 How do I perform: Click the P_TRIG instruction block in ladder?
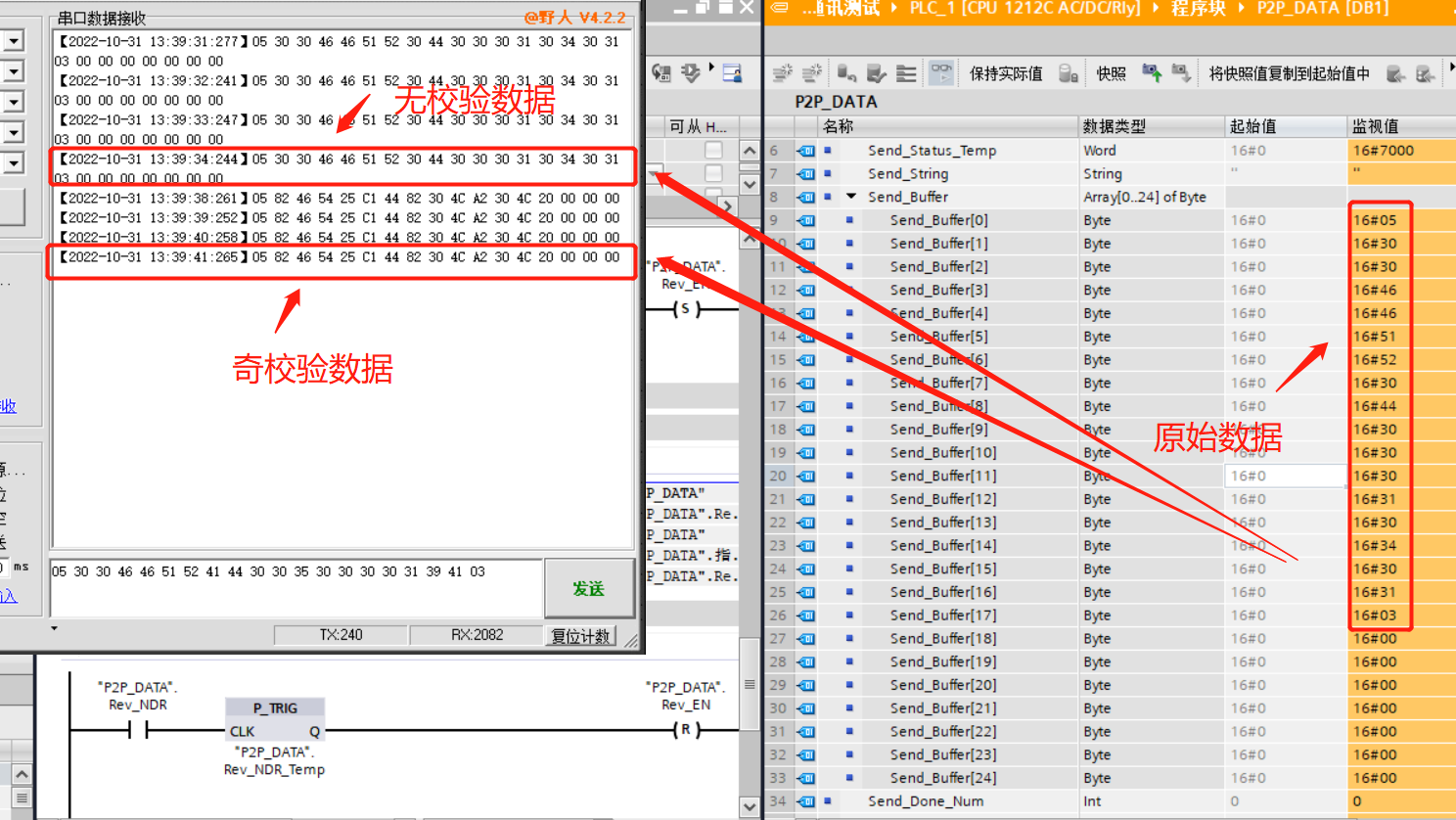coord(275,719)
